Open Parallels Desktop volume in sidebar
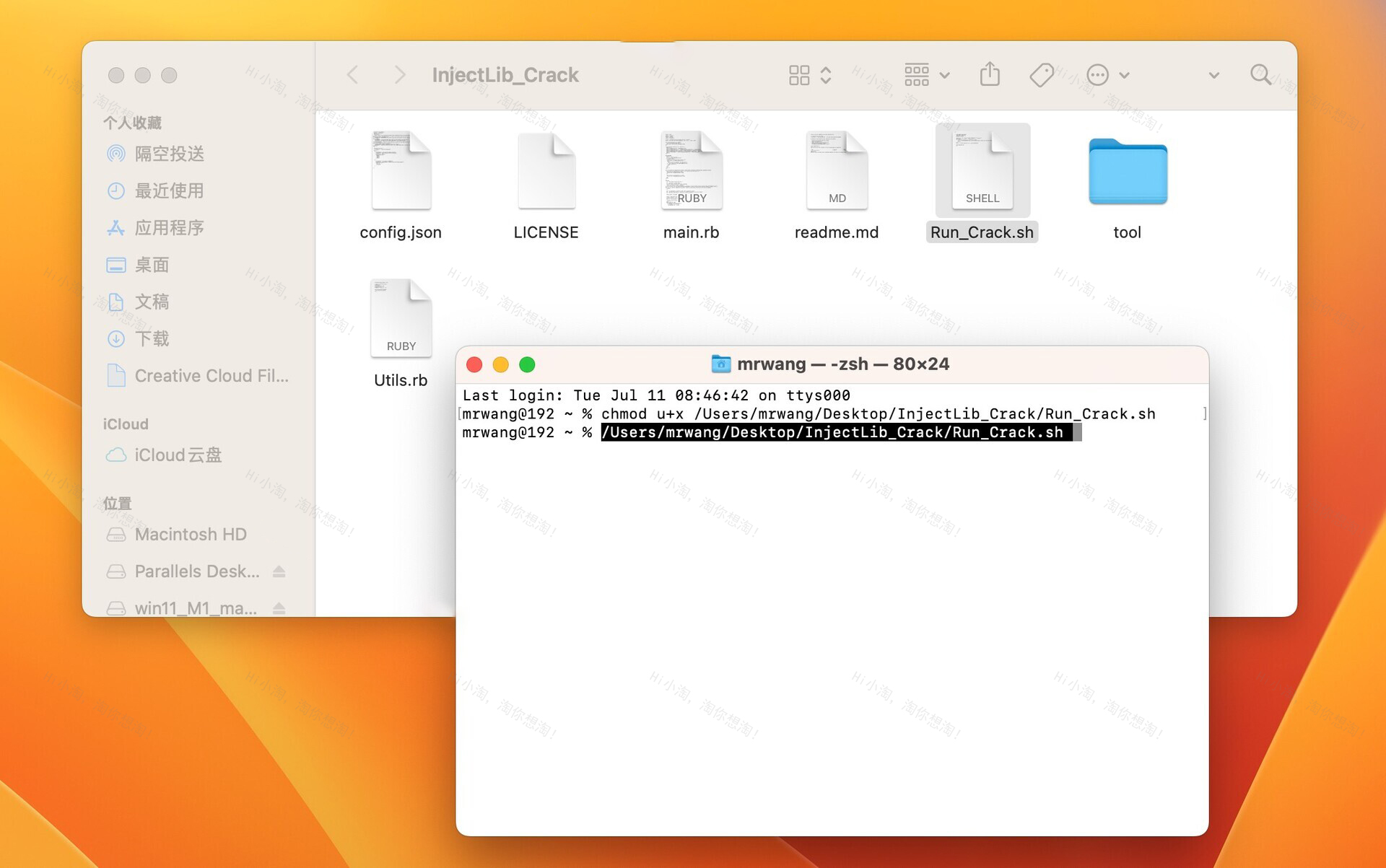The height and width of the screenshot is (868, 1386). (x=196, y=571)
